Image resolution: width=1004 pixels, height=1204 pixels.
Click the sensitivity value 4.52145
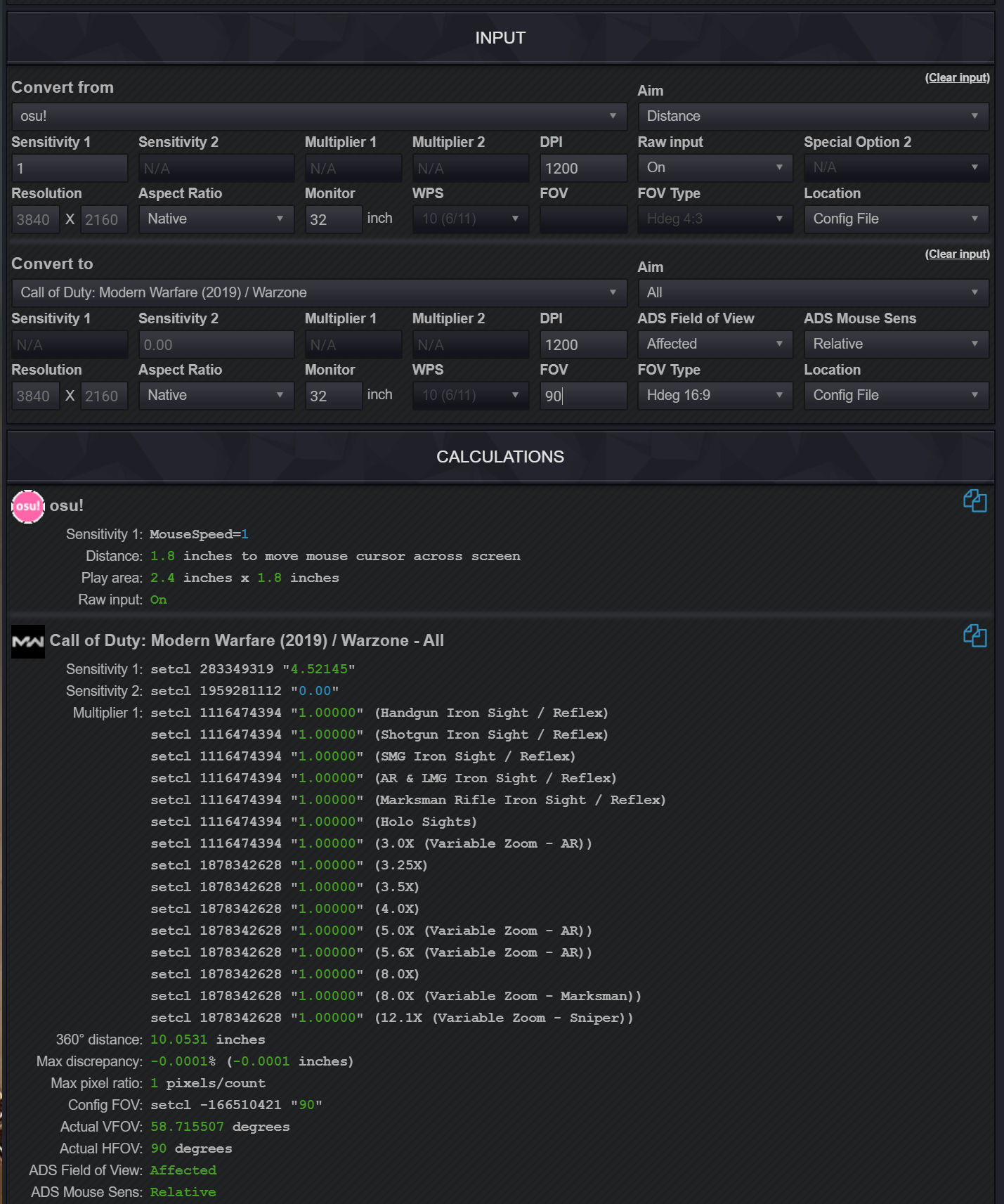click(319, 669)
